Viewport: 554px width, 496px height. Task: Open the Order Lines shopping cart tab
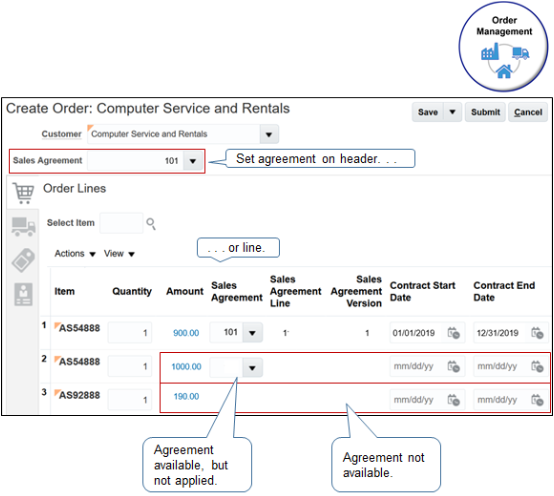coord(23,193)
